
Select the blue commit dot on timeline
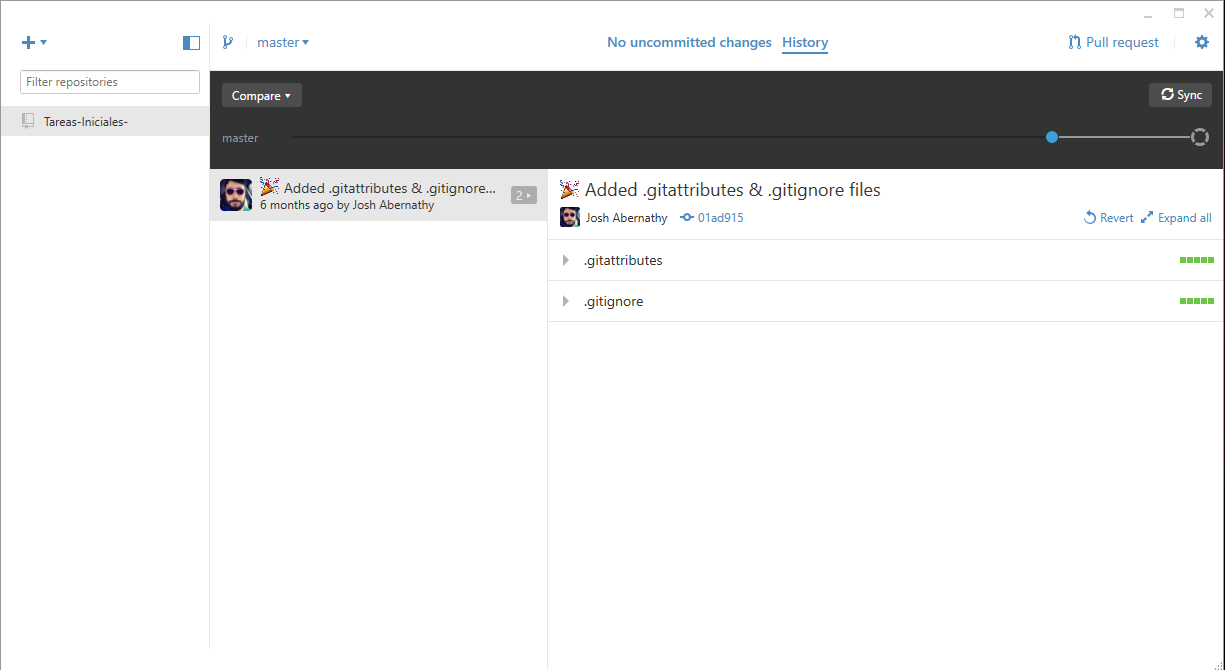(x=1052, y=137)
